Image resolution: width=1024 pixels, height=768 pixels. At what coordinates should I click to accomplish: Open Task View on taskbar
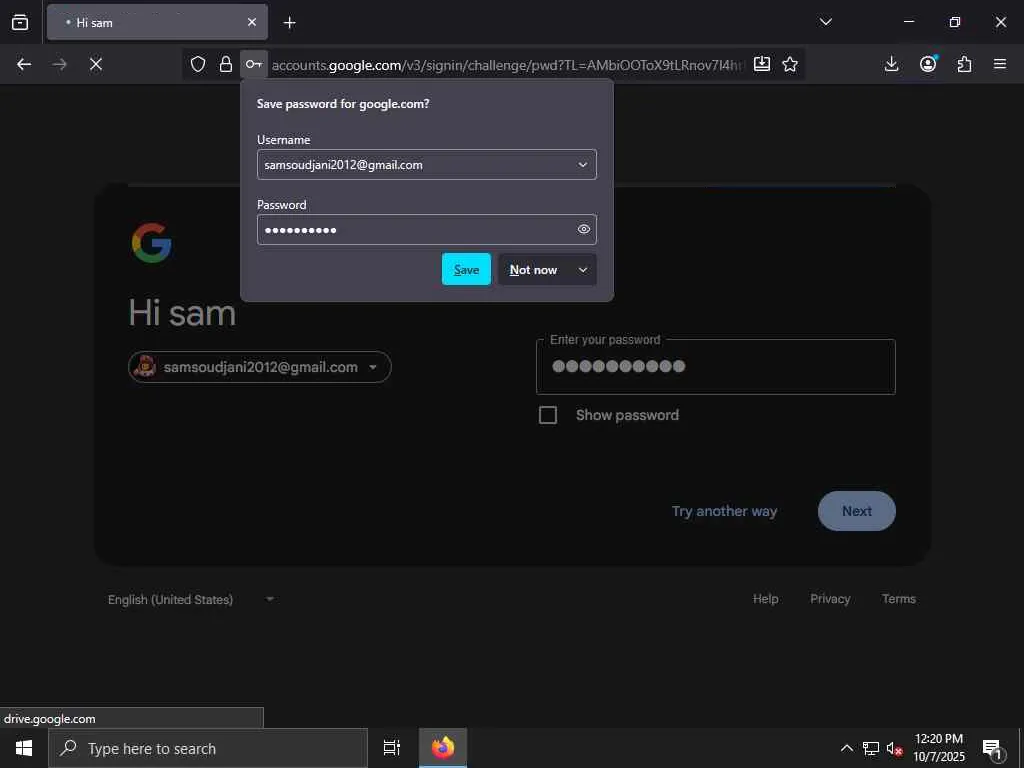click(x=391, y=748)
